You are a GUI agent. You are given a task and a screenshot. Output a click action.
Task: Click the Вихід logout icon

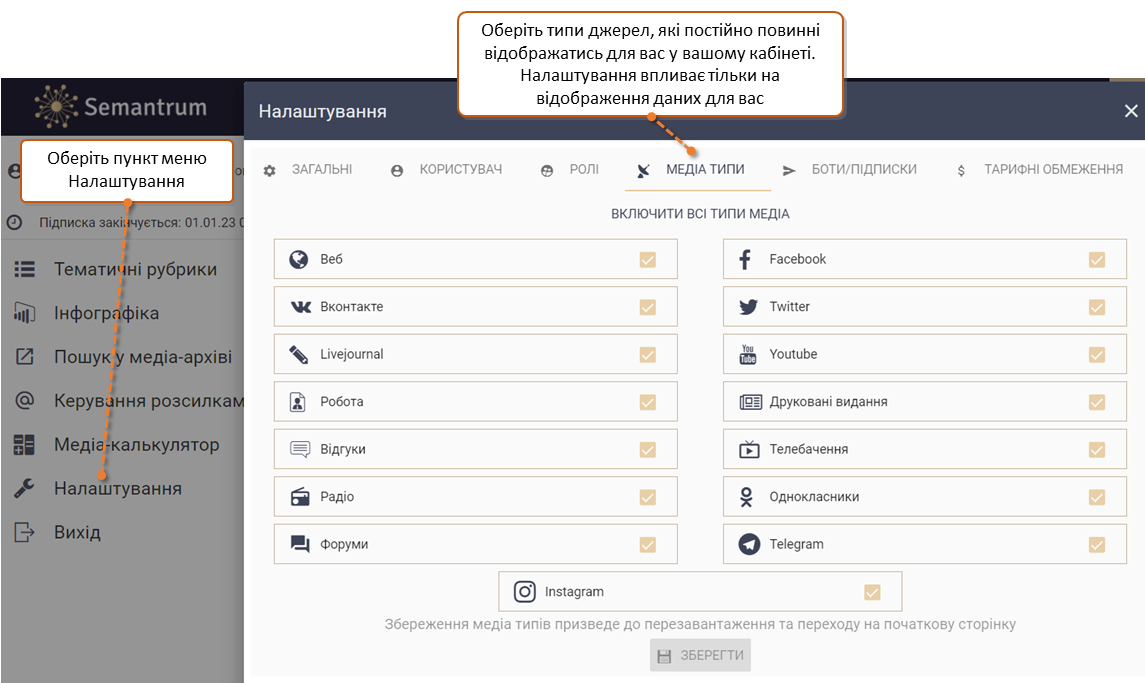(25, 533)
